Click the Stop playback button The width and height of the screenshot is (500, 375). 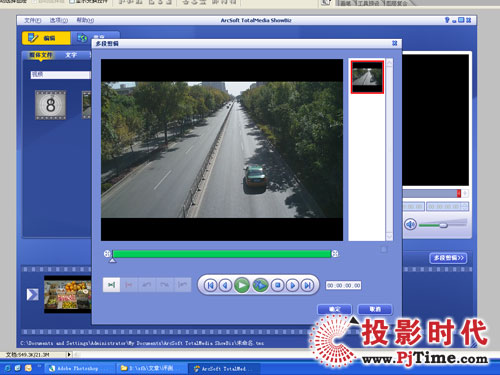pyautogui.click(x=277, y=285)
